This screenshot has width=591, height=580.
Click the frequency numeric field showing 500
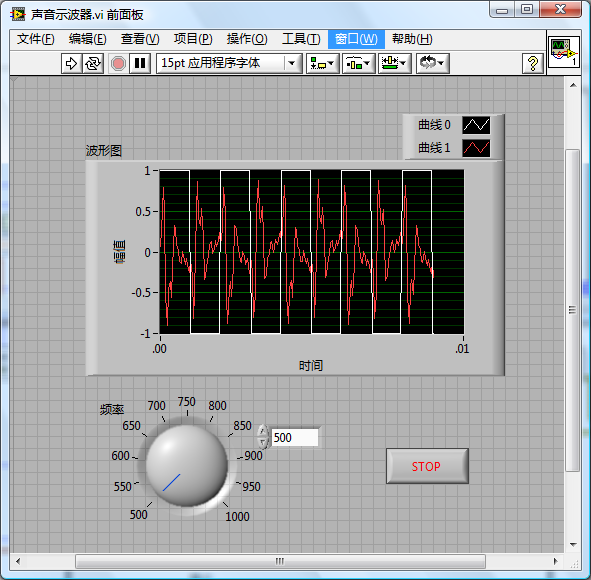pyautogui.click(x=294, y=438)
